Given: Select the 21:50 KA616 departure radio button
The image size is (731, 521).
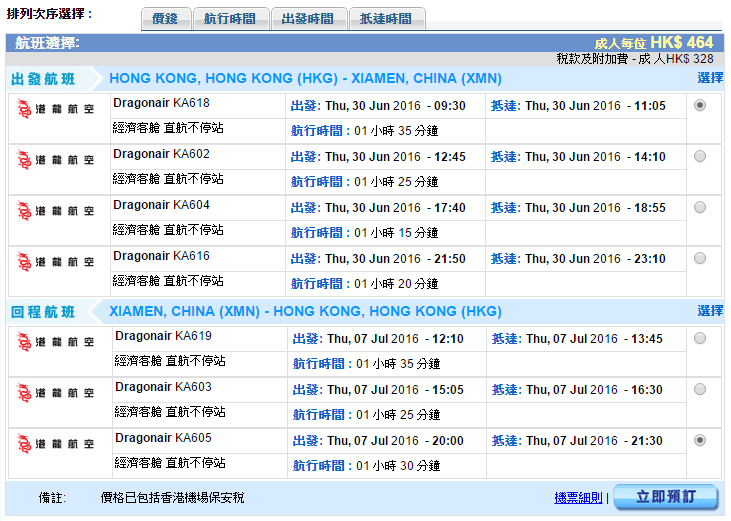Looking at the screenshot, I should pos(699,258).
